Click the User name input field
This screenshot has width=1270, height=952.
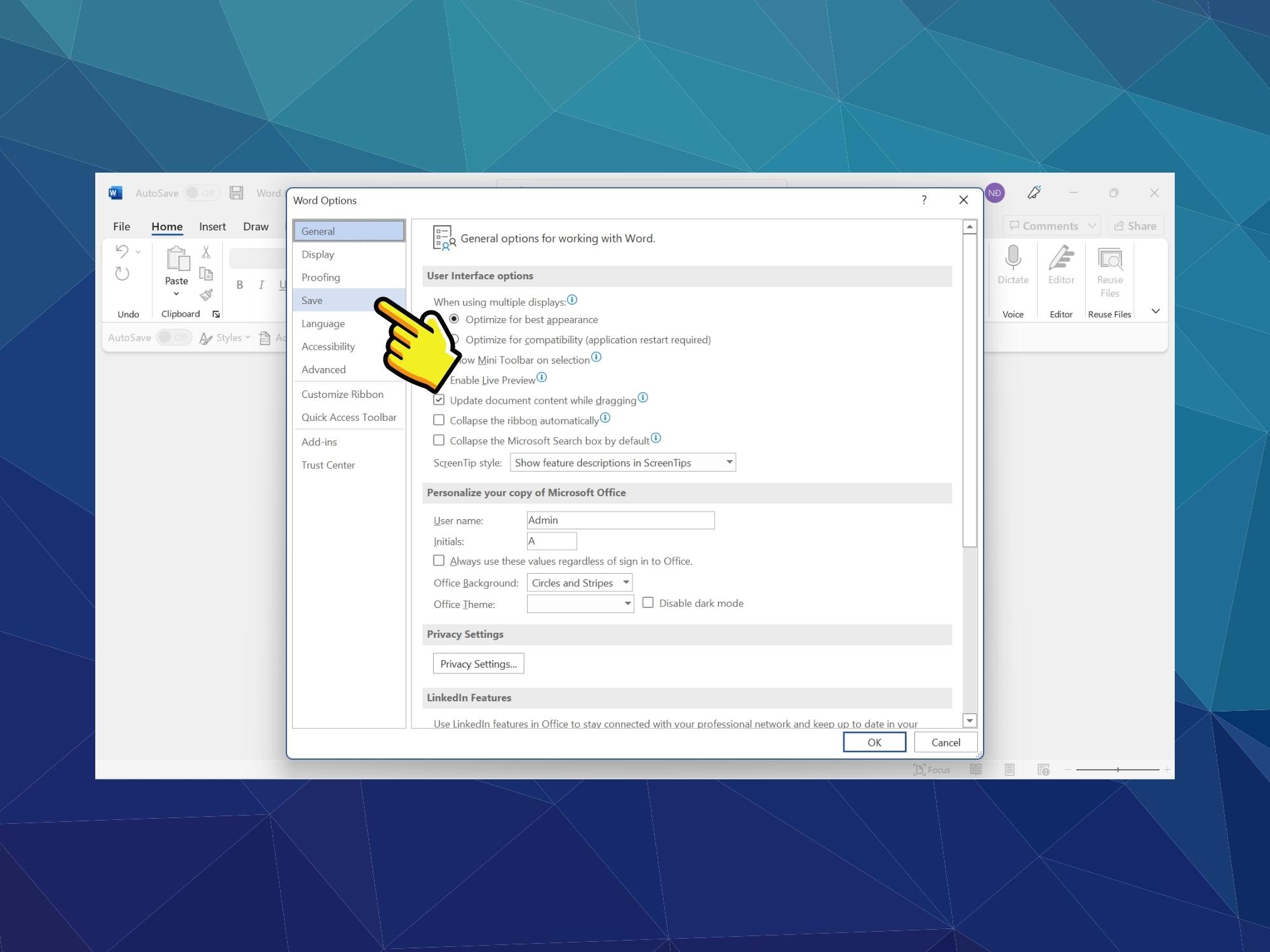point(619,519)
